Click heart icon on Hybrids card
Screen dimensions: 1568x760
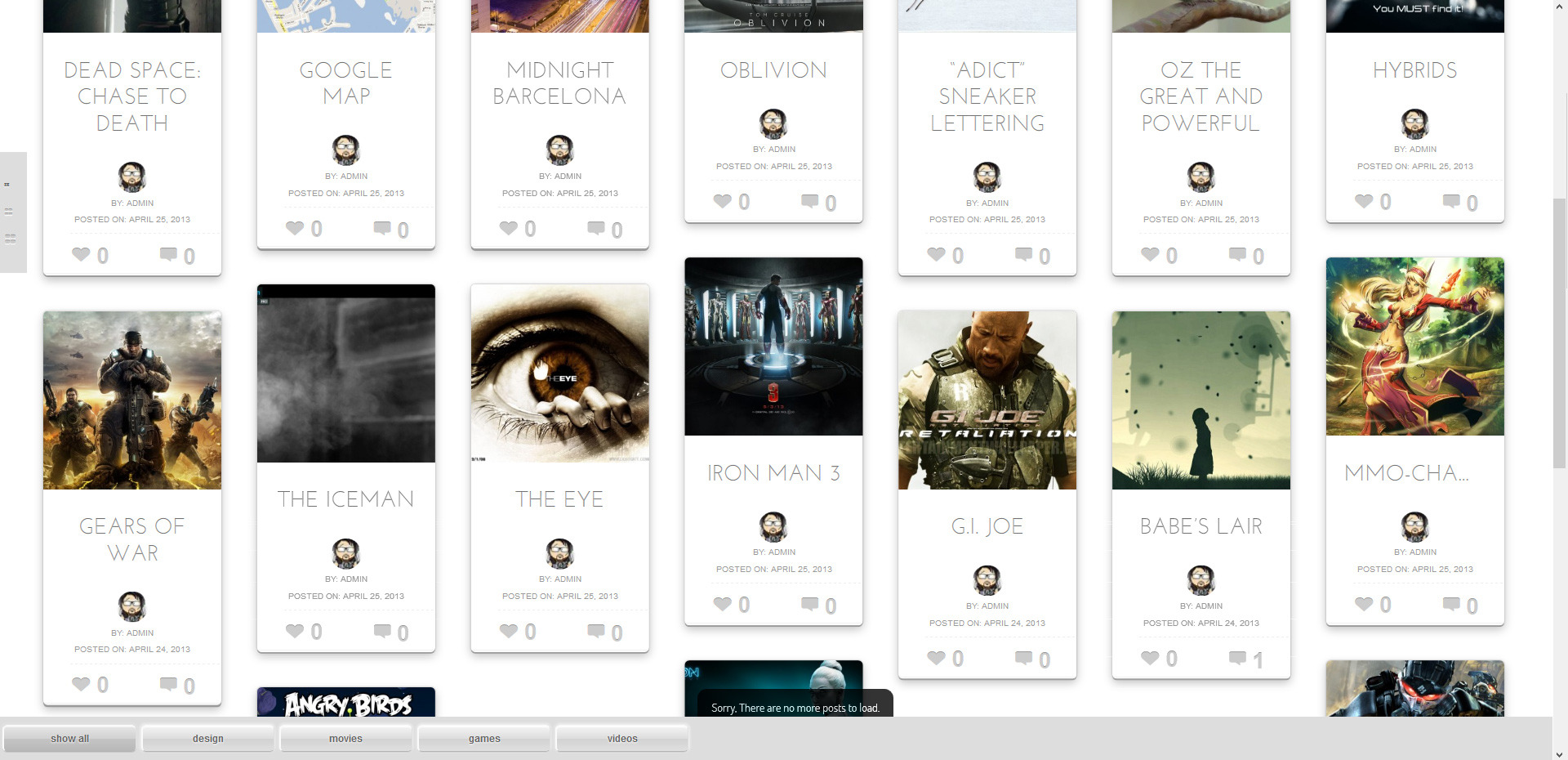(1364, 201)
